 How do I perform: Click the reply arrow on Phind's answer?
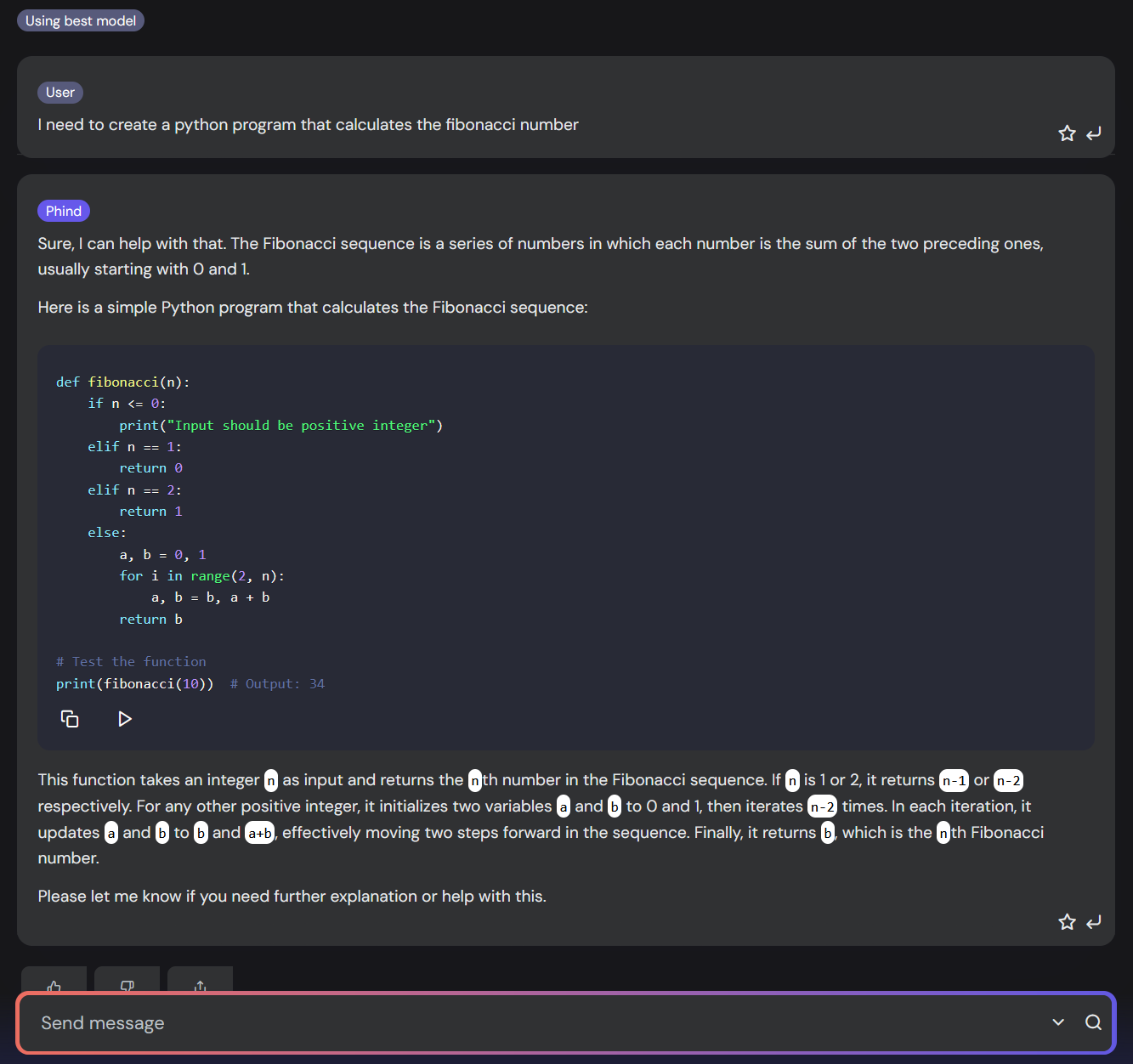click(x=1094, y=921)
